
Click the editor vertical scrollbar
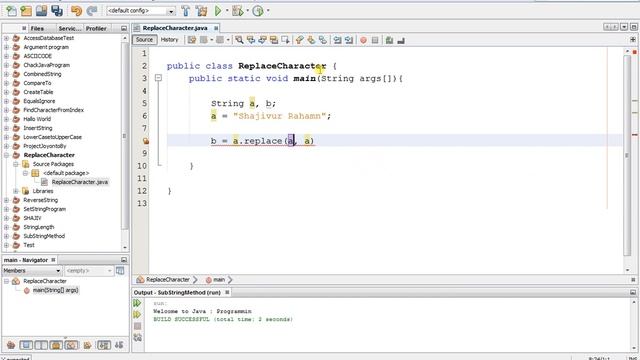click(627, 155)
